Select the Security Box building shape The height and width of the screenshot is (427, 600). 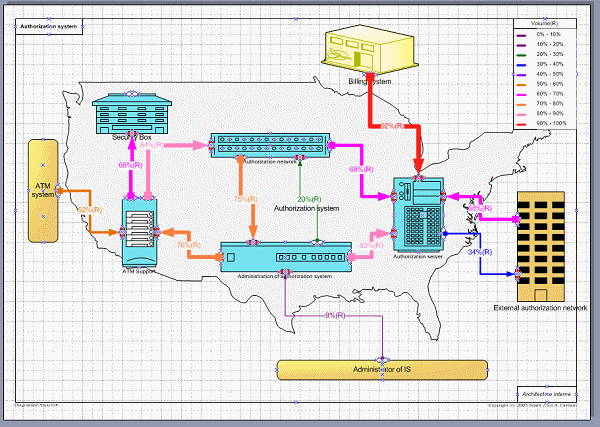coord(132,114)
